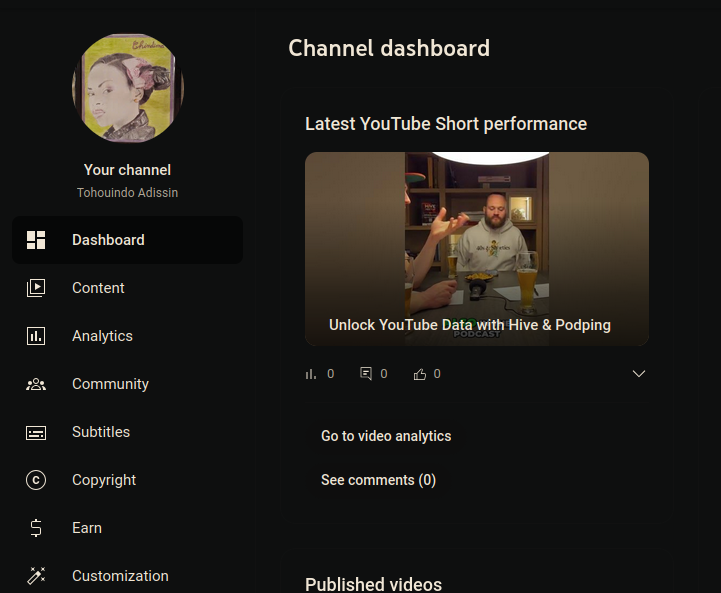The height and width of the screenshot is (593, 721).
Task: Open the Analytics menu item
Action: tap(127, 336)
